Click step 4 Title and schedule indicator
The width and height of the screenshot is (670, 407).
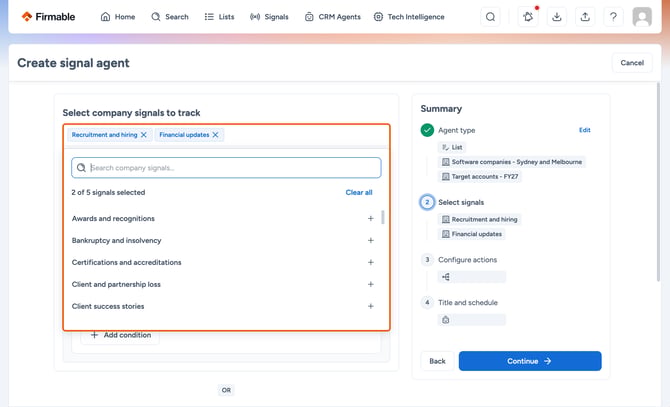click(427, 302)
